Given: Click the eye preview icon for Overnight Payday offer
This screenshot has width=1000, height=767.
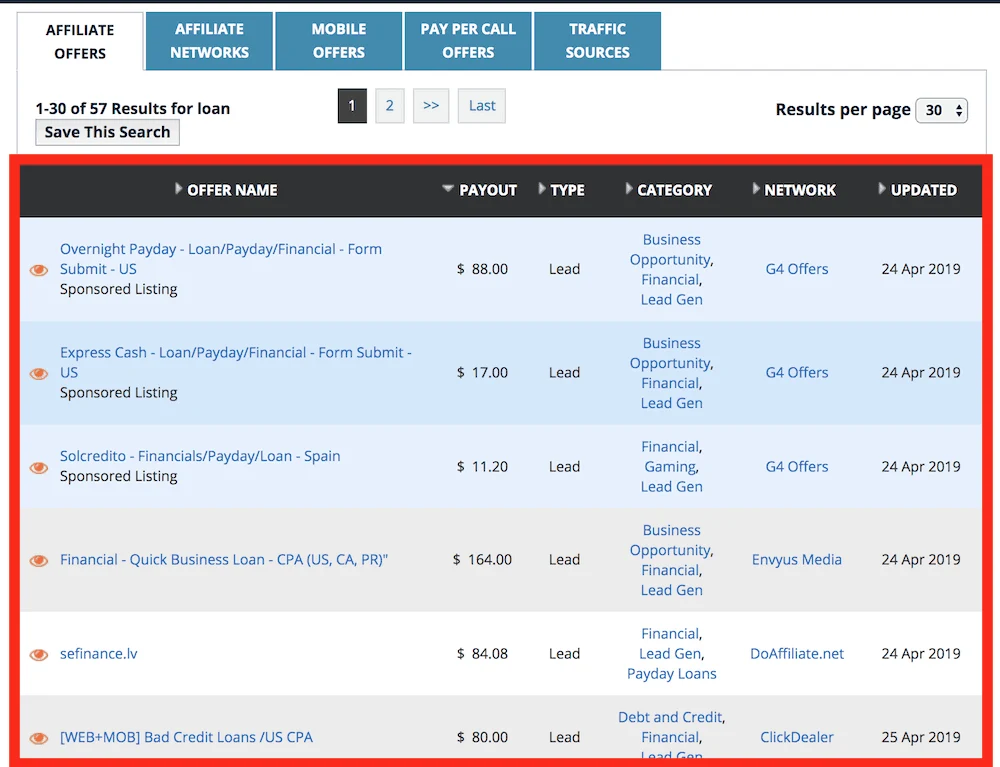Looking at the screenshot, I should point(38,269).
